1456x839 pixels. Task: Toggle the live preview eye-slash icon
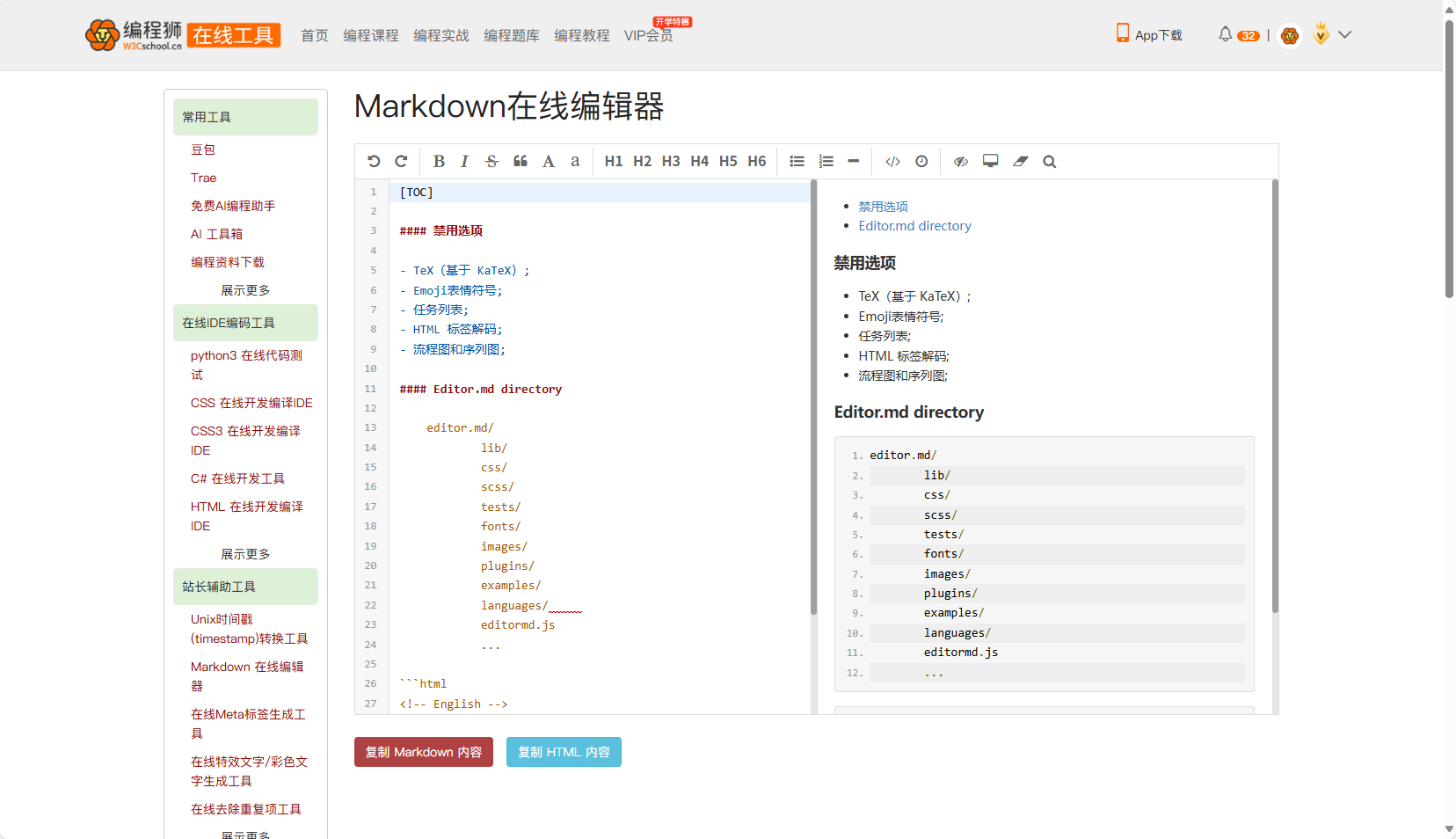tap(961, 161)
